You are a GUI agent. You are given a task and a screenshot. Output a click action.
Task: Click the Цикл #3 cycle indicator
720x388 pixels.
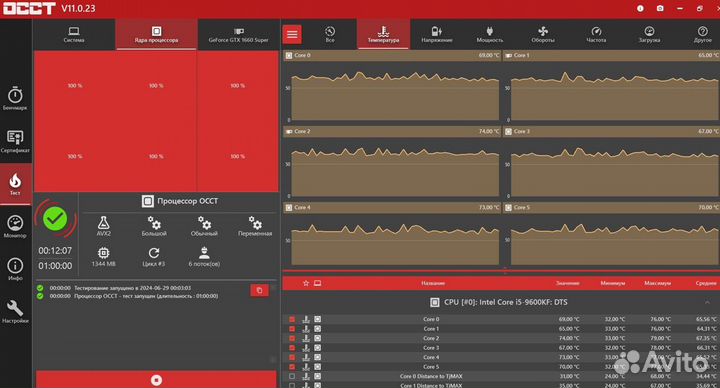click(x=154, y=257)
